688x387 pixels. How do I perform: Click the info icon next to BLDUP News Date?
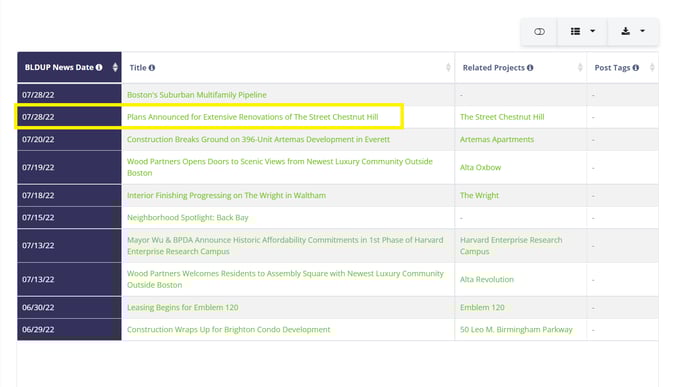(x=99, y=67)
